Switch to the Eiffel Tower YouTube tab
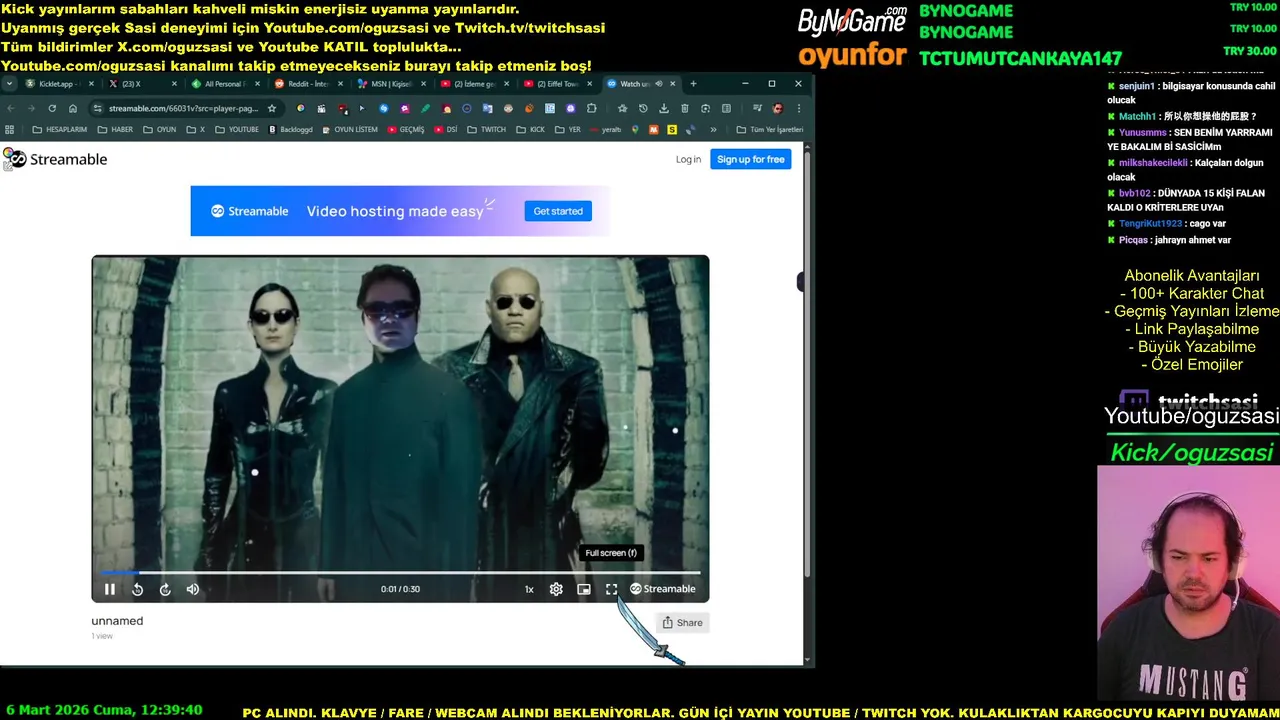The height and width of the screenshot is (720, 1280). click(557, 84)
